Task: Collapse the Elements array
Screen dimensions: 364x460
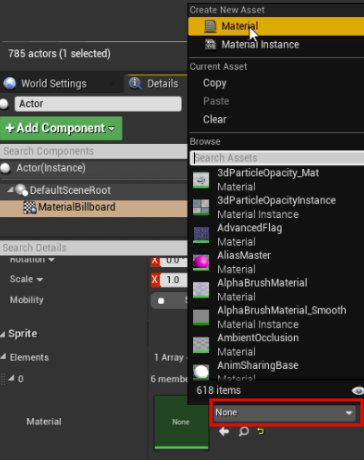Action: [x=3, y=357]
